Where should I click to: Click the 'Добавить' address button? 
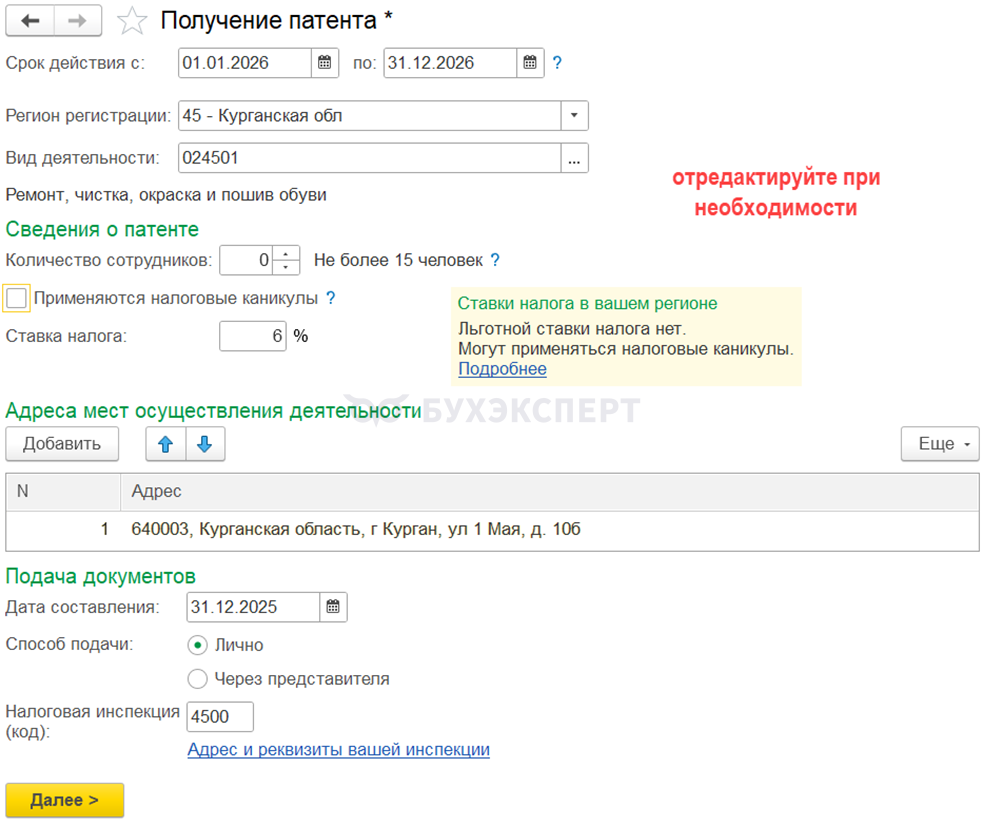62,444
